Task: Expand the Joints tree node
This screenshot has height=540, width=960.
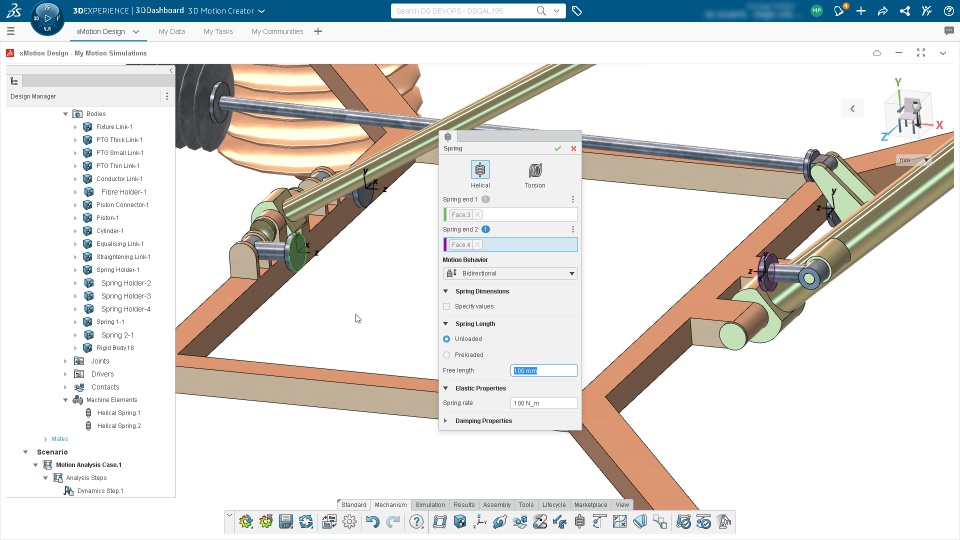Action: (66, 361)
